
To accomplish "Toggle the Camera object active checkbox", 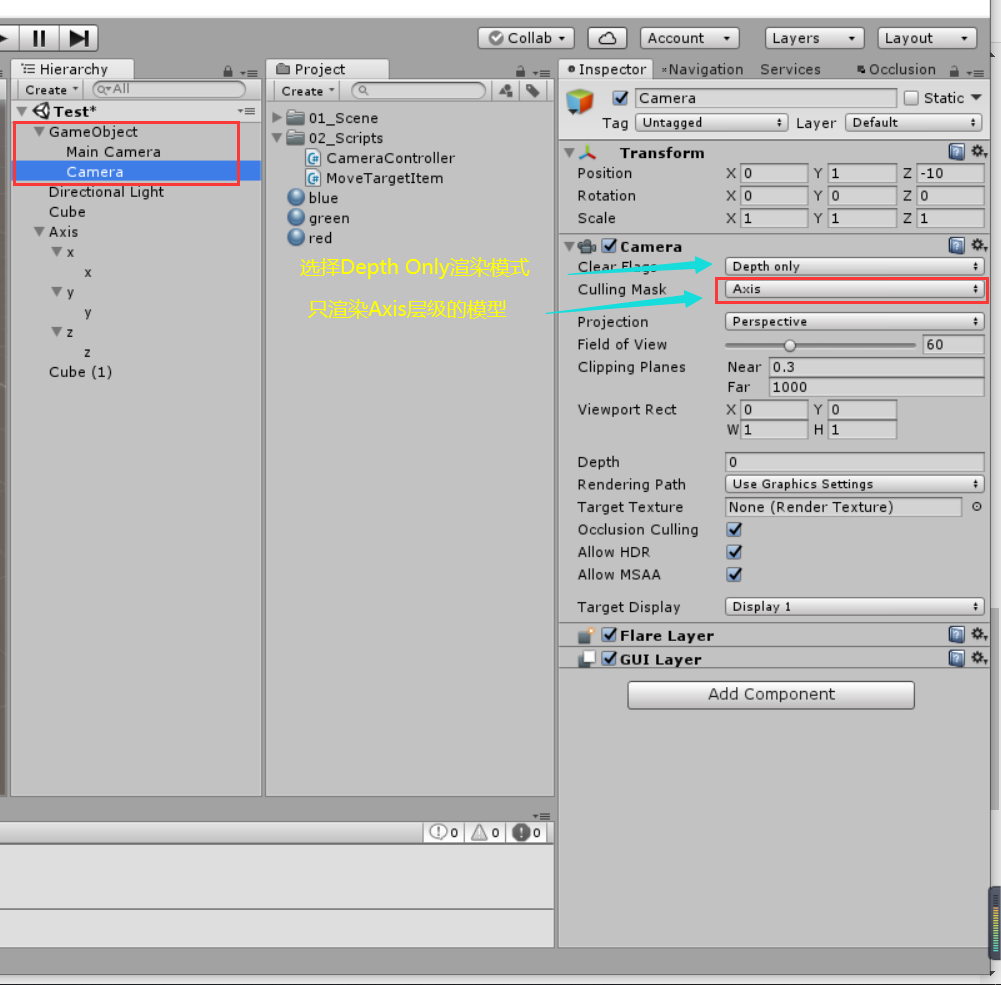I will [x=620, y=98].
